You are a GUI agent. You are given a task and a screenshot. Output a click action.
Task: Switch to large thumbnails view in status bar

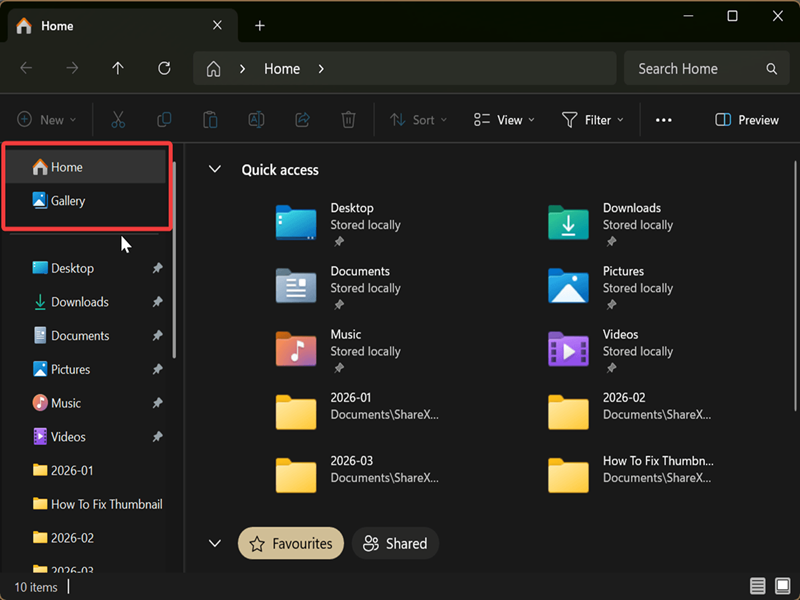782,586
